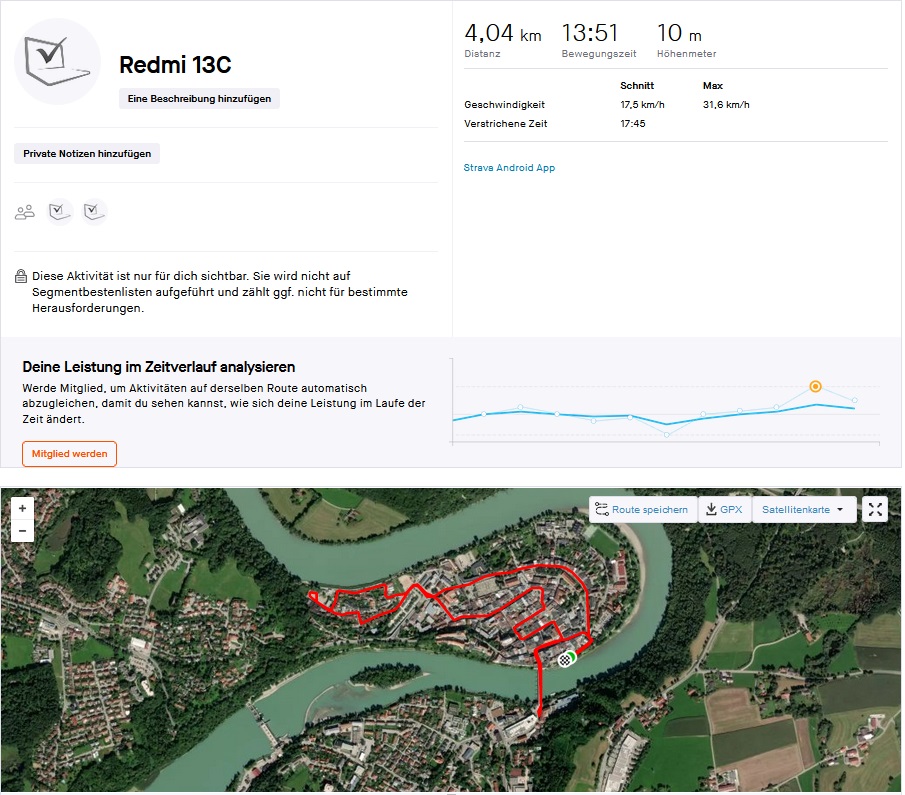Screen dimensions: 905x795
Task: Click the 'Höhenmeter' label
Action: 686,54
